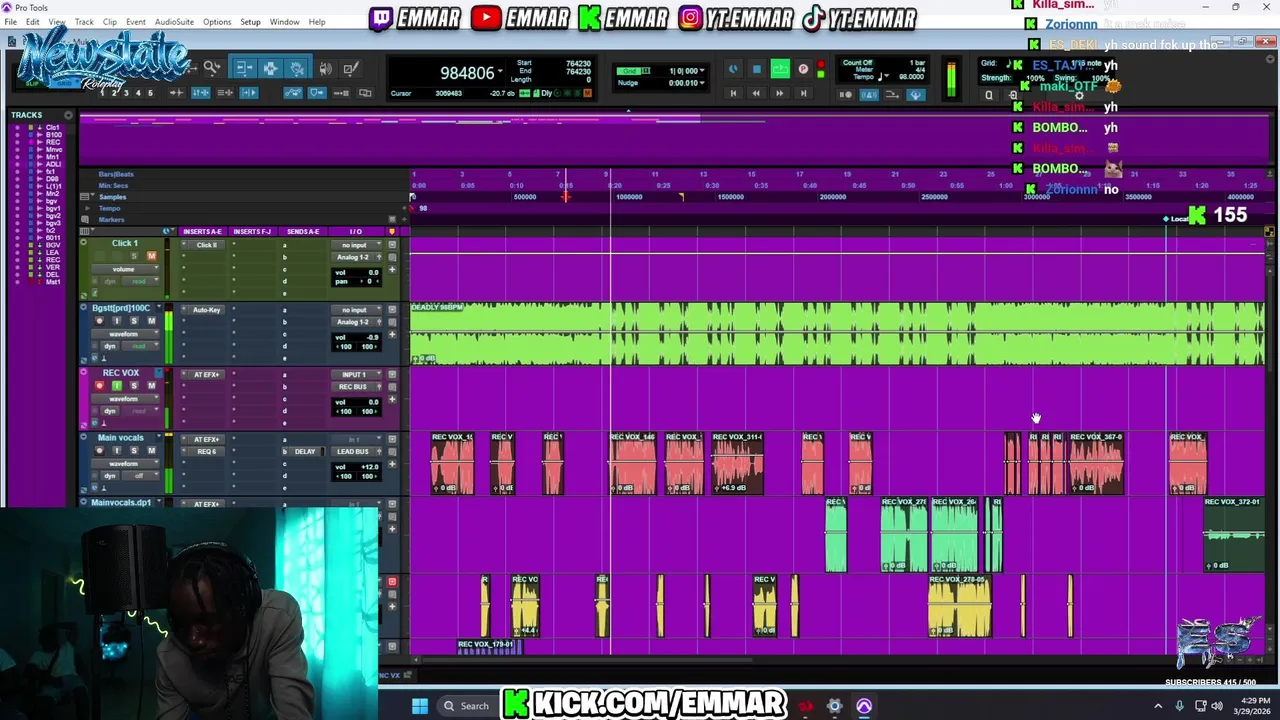Click the Go to End transport button

tap(803, 93)
